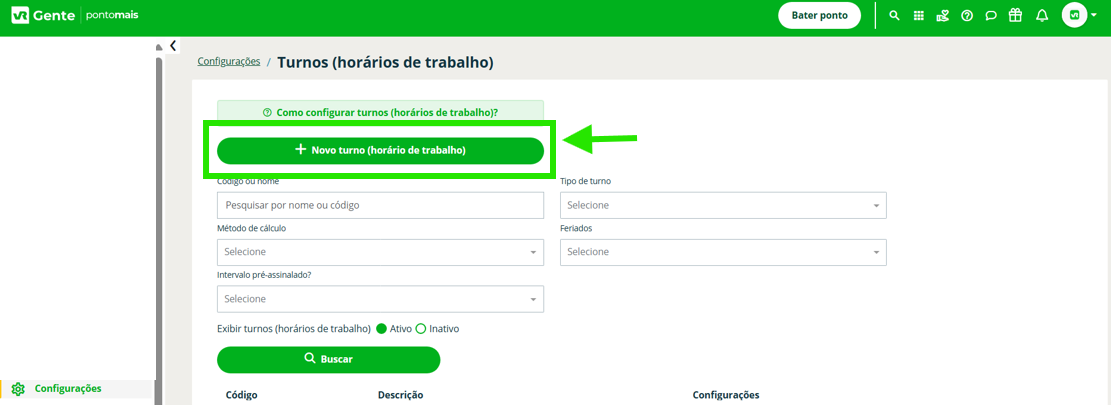Open the chat speech bubble icon
1111x405 pixels.
(x=991, y=16)
